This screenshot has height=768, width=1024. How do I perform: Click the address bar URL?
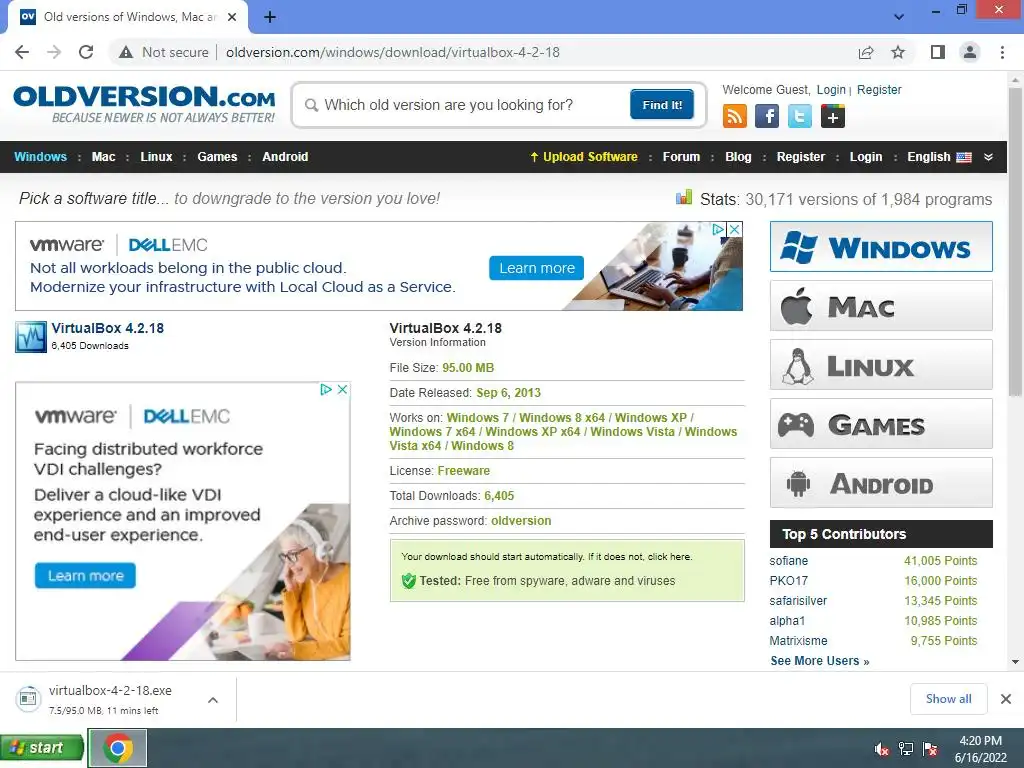pyautogui.click(x=392, y=52)
